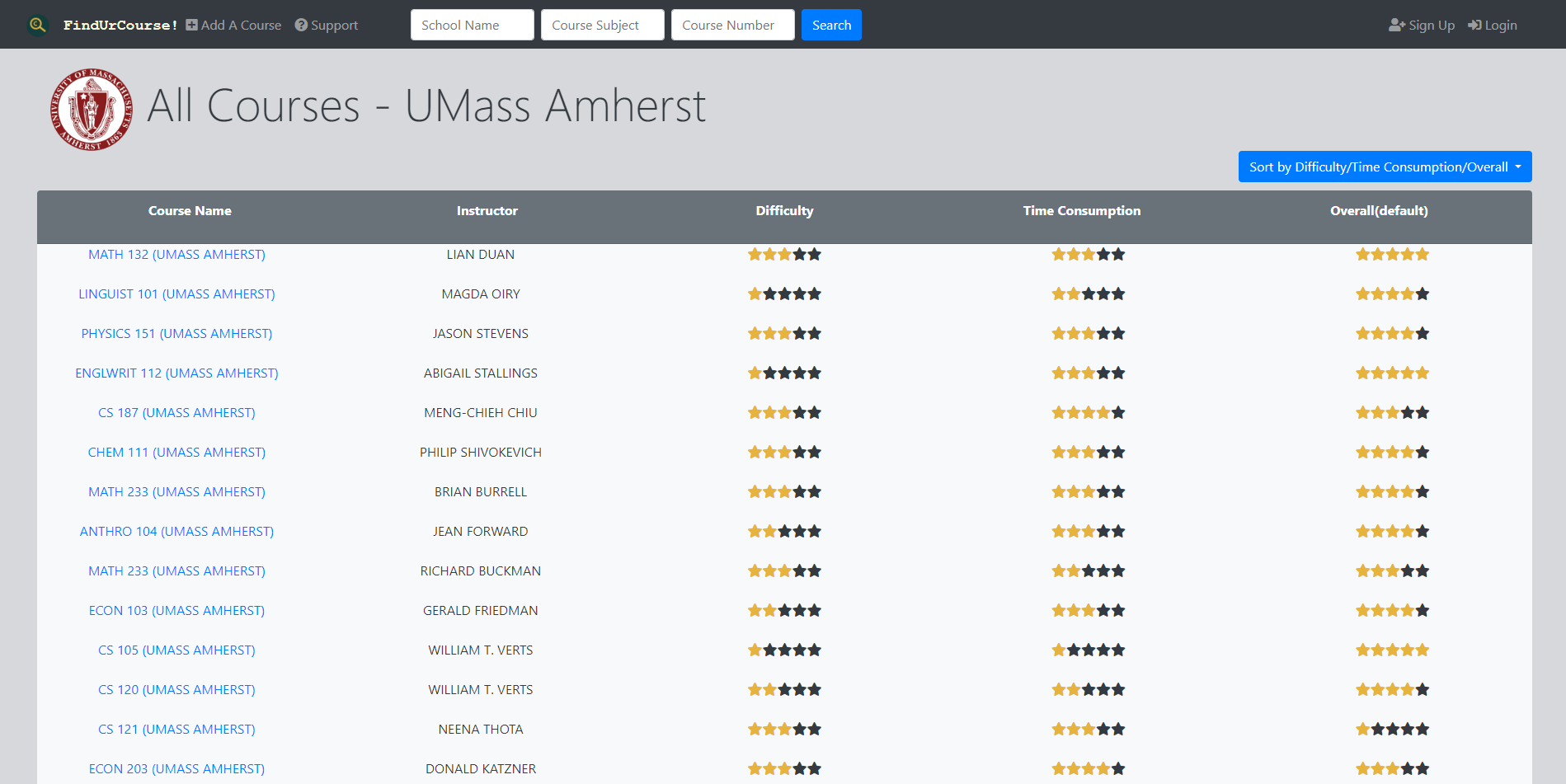Open the Support page
The width and height of the screenshot is (1566, 784).
(327, 26)
